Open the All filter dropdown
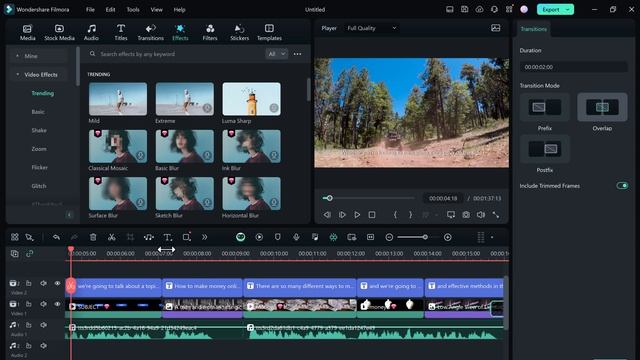640x360 pixels. (276, 54)
